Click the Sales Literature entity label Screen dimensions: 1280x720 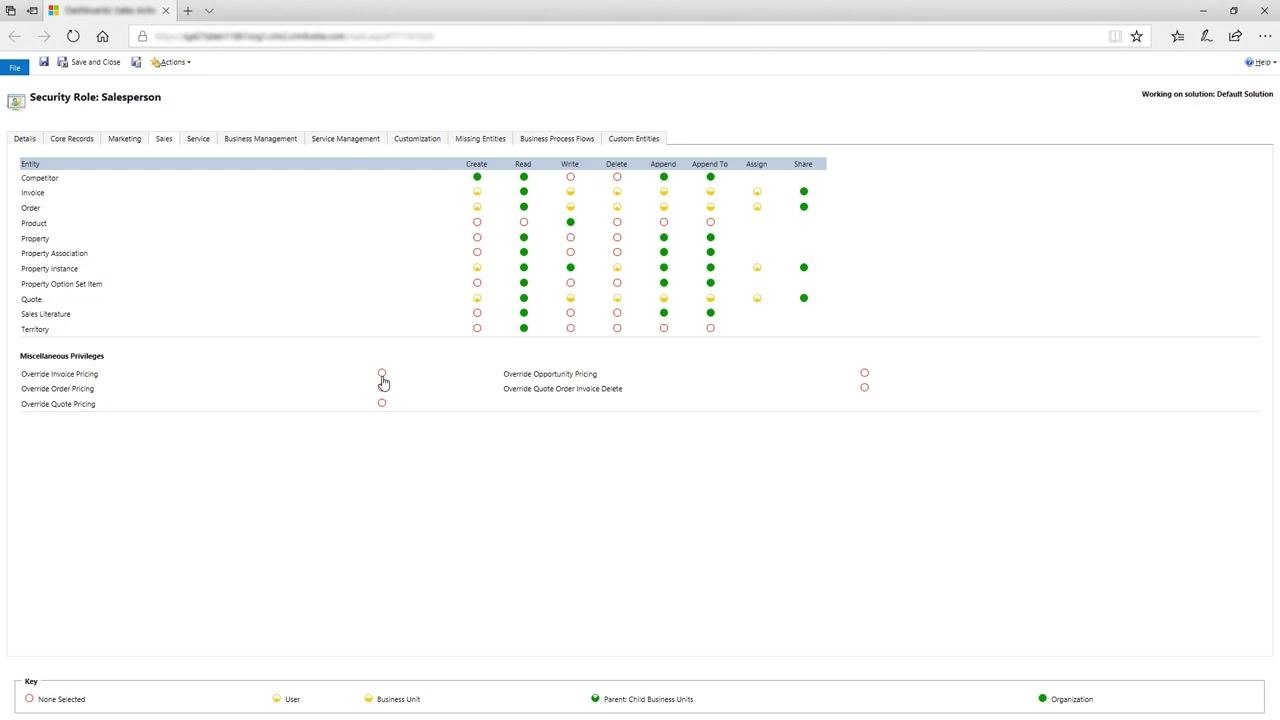(x=46, y=314)
